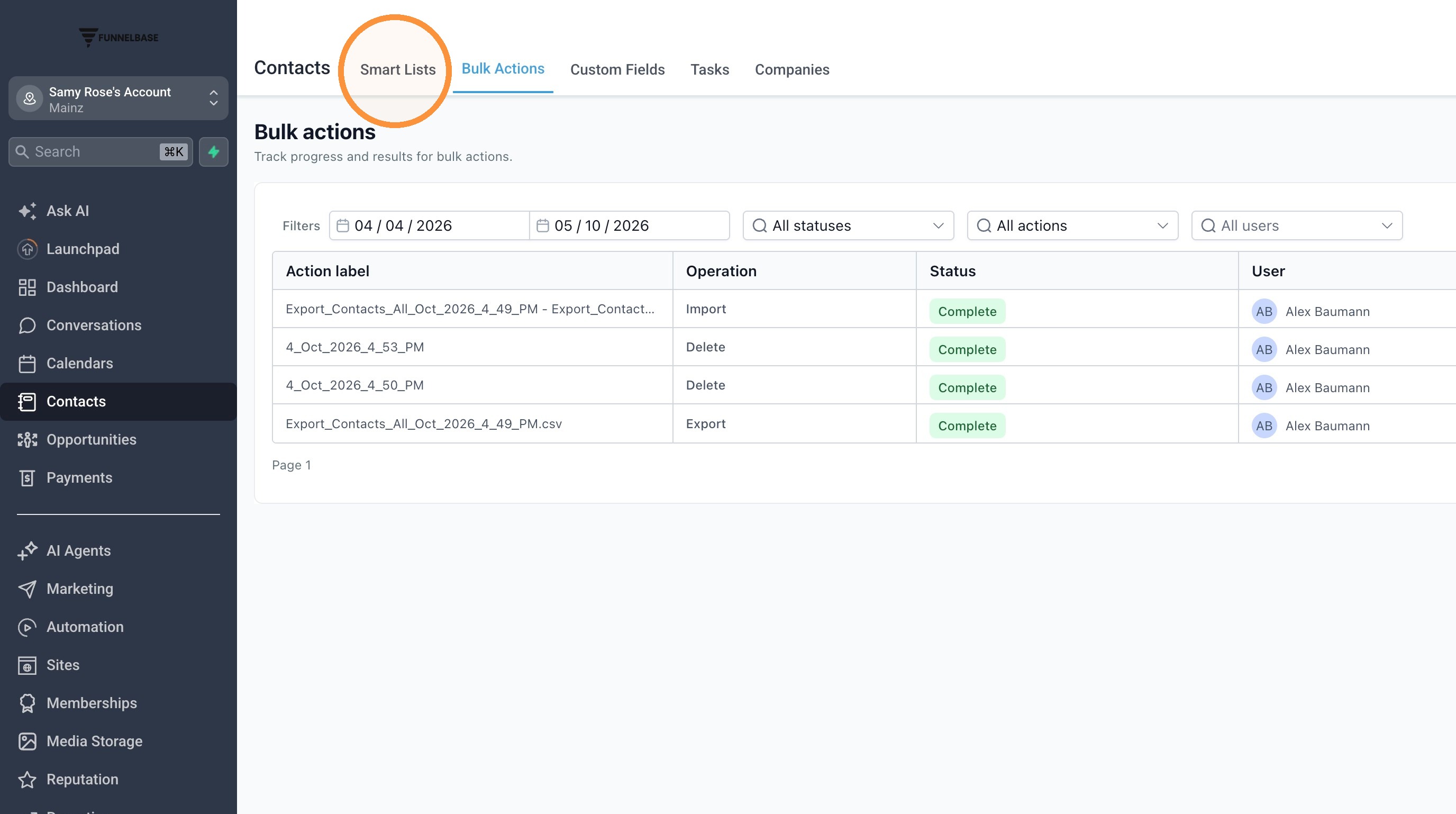This screenshot has height=814, width=1456.
Task: Click the Automation play icon
Action: tap(27, 627)
